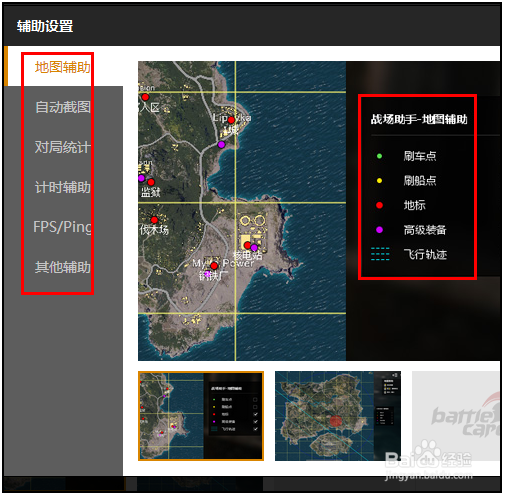Switch to the 自动截图 tab

(x=63, y=107)
